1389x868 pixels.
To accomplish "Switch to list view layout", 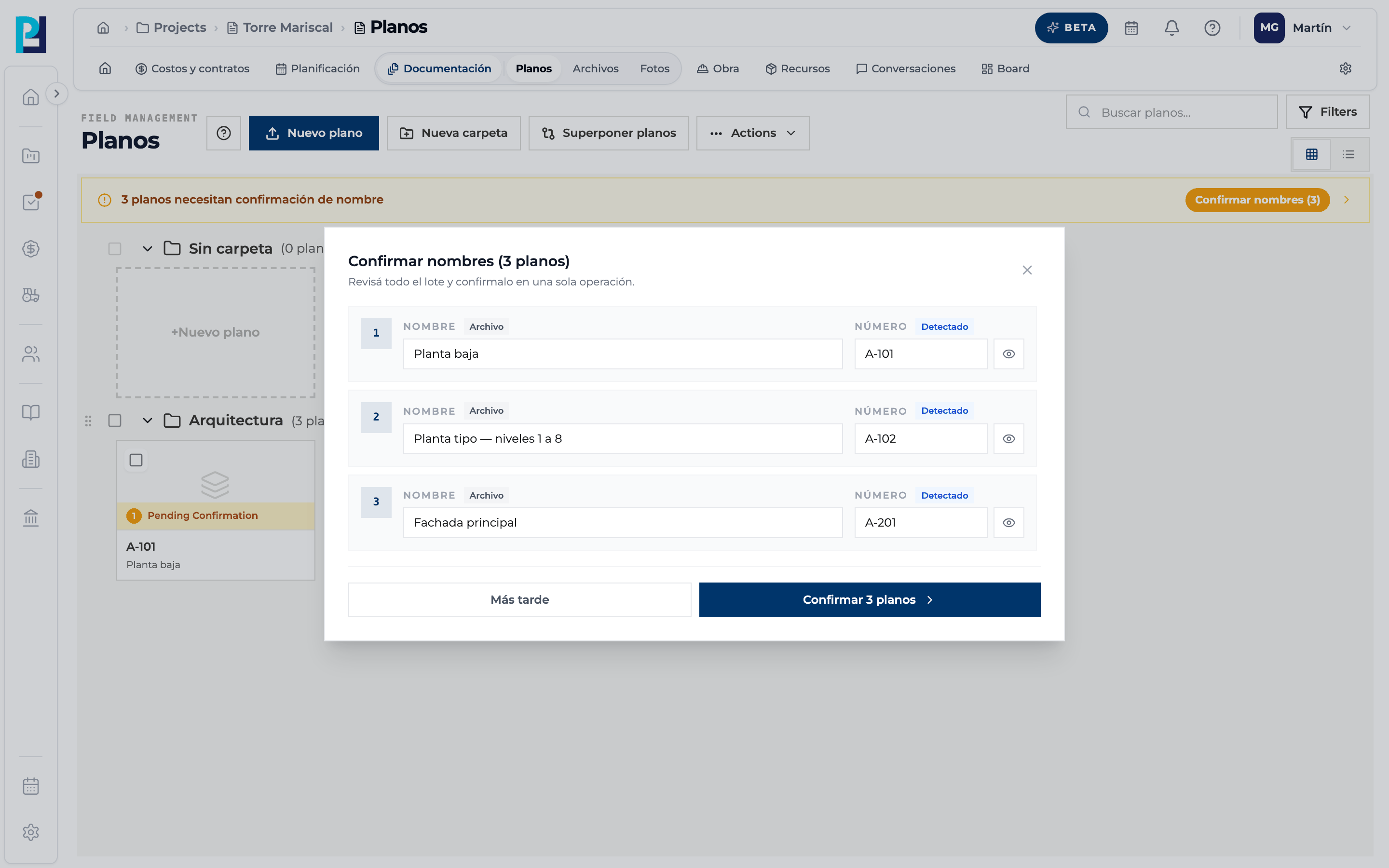I will (1348, 154).
